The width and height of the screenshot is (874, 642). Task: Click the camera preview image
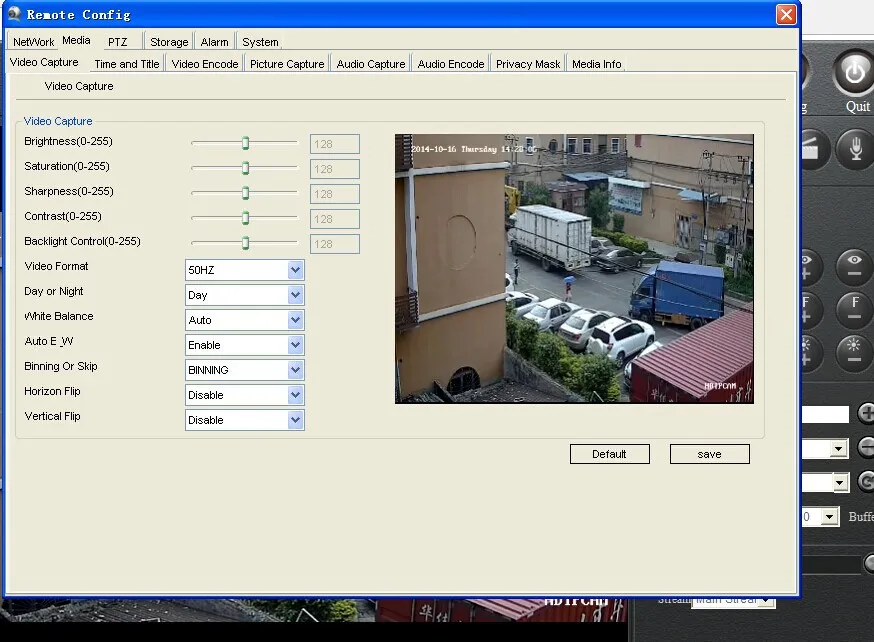click(574, 269)
